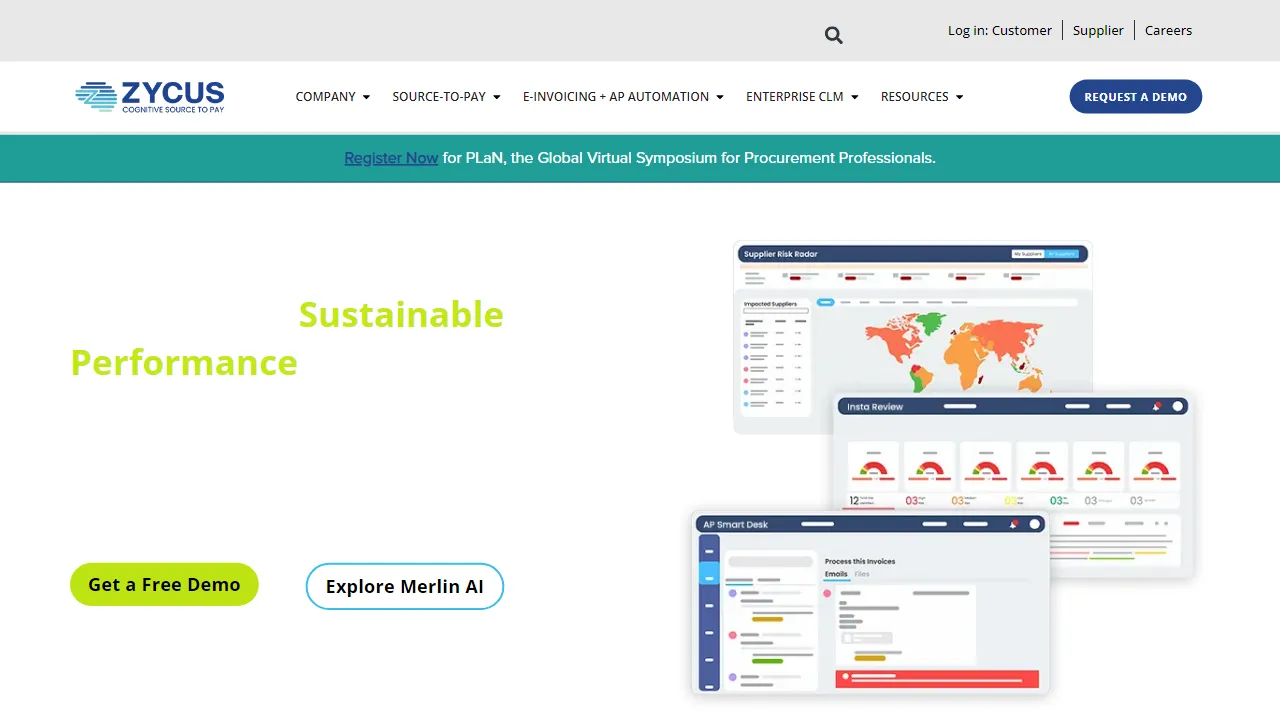Open the search magnifier icon
Screen dimensions: 1280x720
834,35
